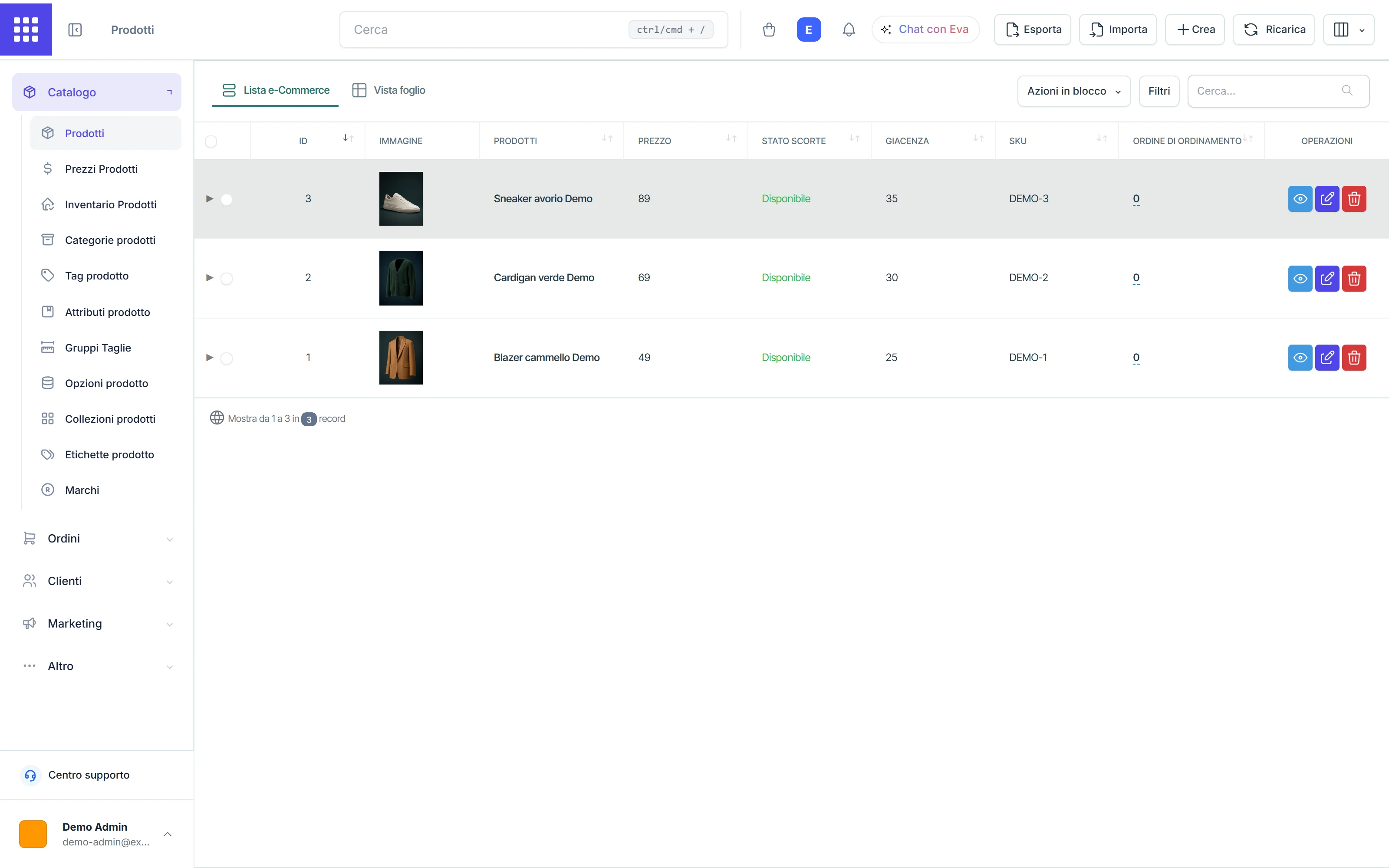This screenshot has width=1389, height=868.
Task: Select the checkbox for Blazer cammello Demo row
Action: [227, 358]
